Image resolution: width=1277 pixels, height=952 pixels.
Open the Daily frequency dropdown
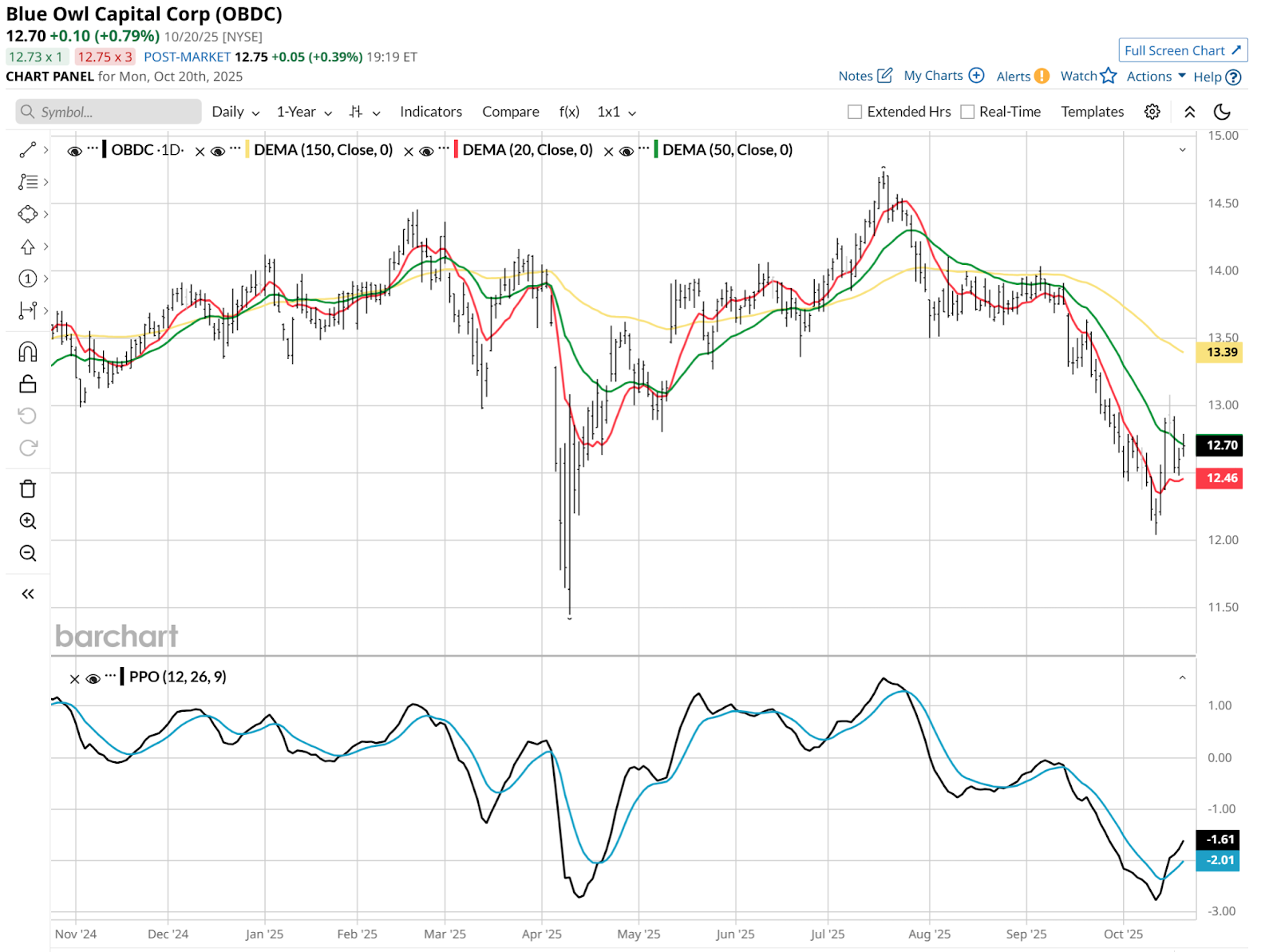pyautogui.click(x=235, y=112)
